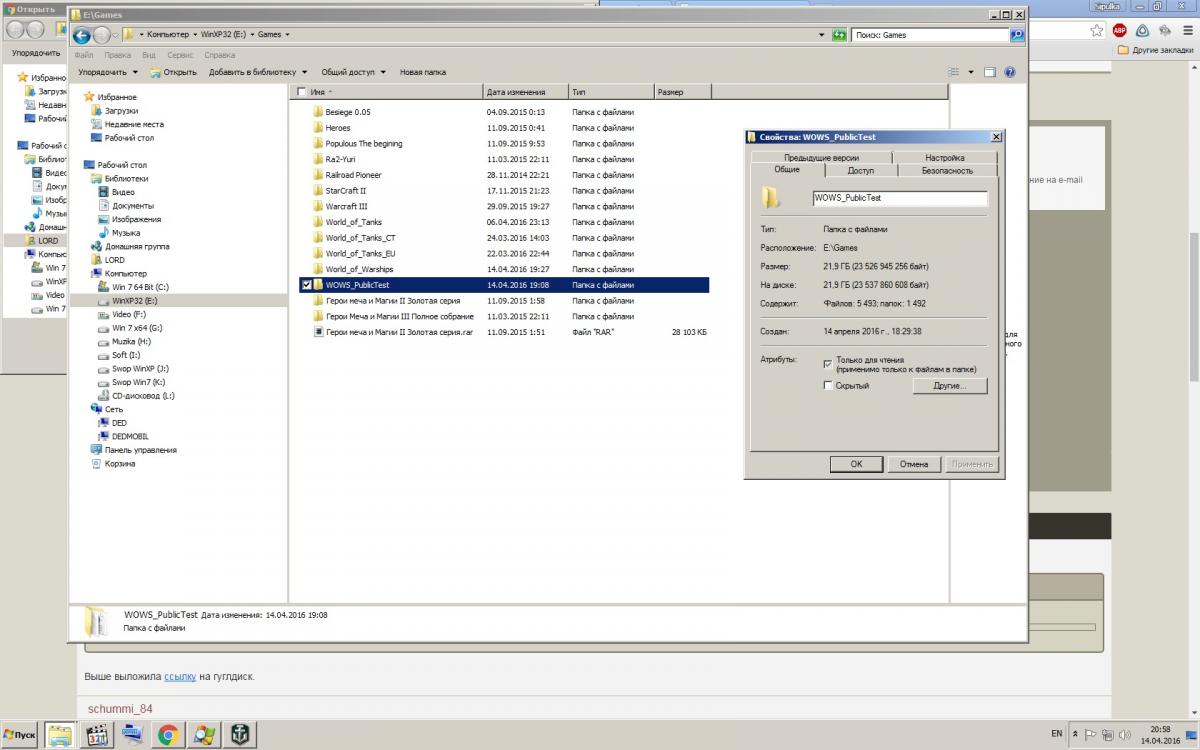Click the Избранное star icon in tree
This screenshot has height=750, width=1200.
click(x=90, y=97)
